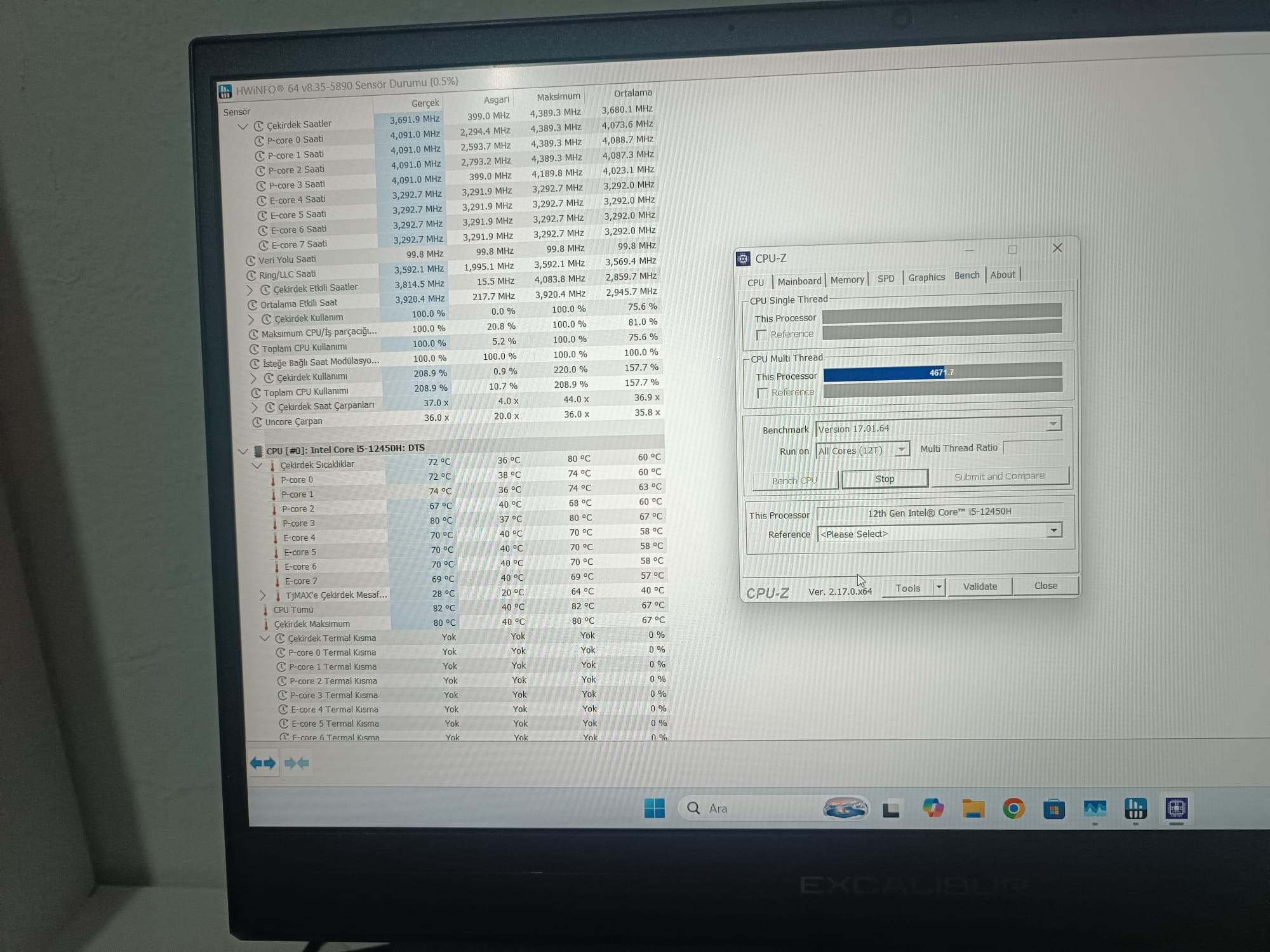Collapse the CPU [#0] Intel Core i5-12450H DTS section
Screen dimensions: 1270x952
[243, 451]
